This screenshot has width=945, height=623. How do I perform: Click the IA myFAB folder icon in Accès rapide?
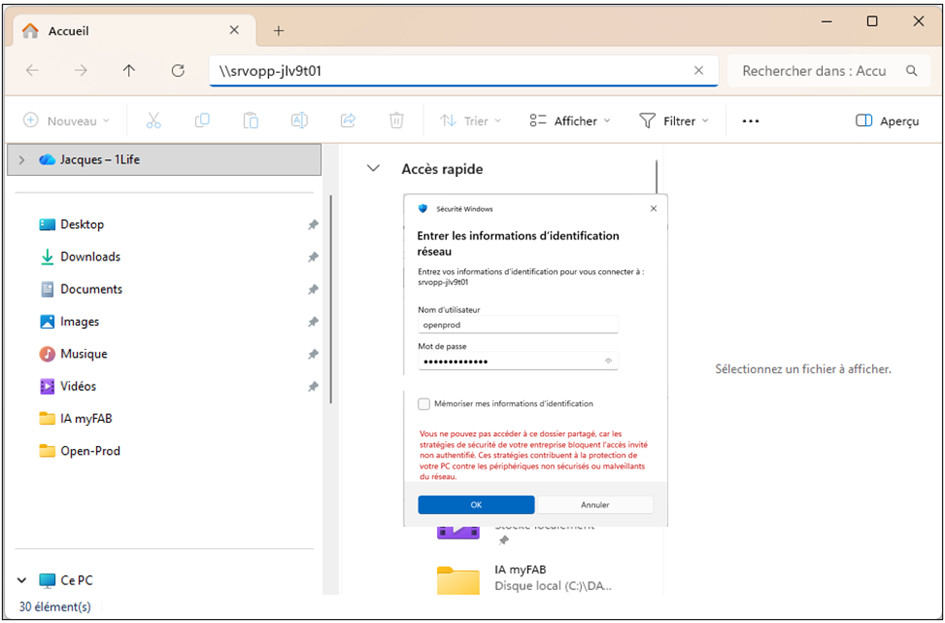pyautogui.click(x=458, y=580)
